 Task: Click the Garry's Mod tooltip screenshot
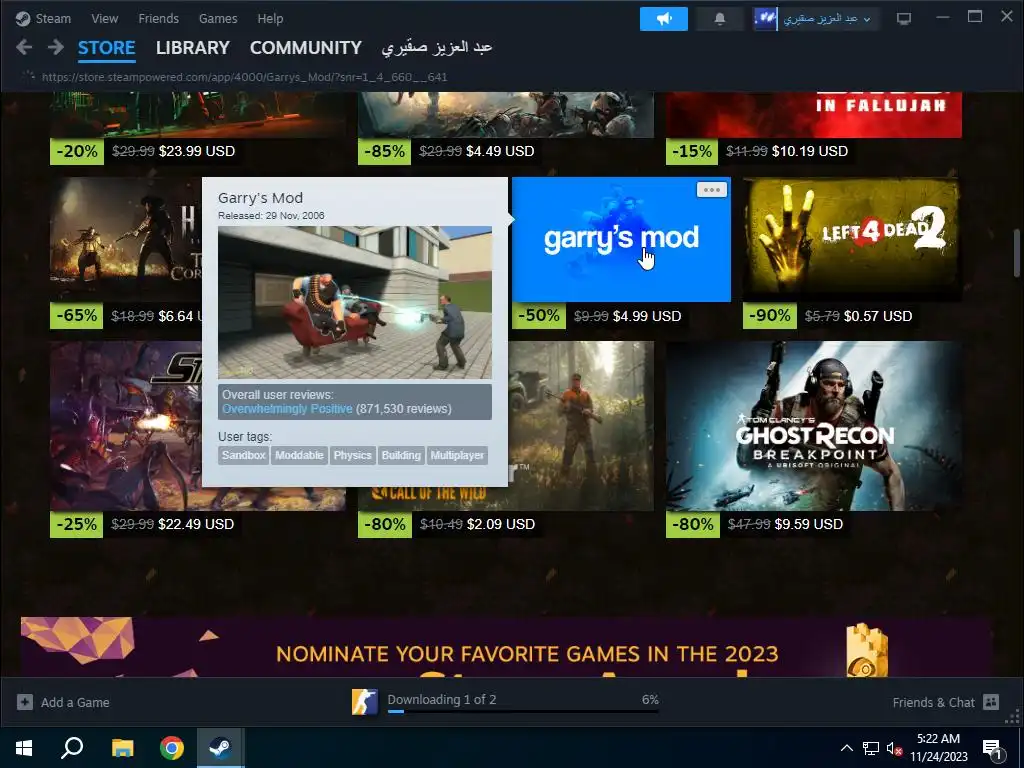[x=355, y=302]
